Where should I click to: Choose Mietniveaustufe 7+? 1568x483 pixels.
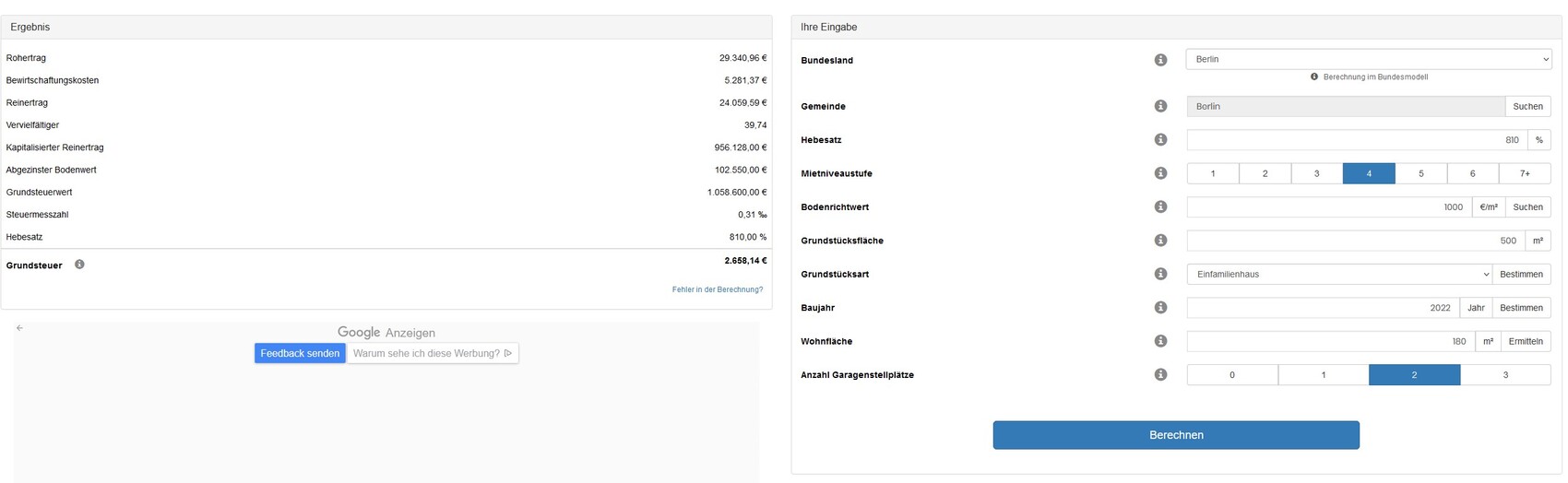tap(1525, 173)
